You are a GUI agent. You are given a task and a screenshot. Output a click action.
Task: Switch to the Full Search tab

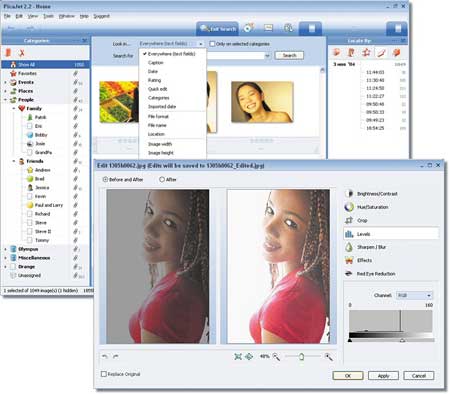point(218,29)
